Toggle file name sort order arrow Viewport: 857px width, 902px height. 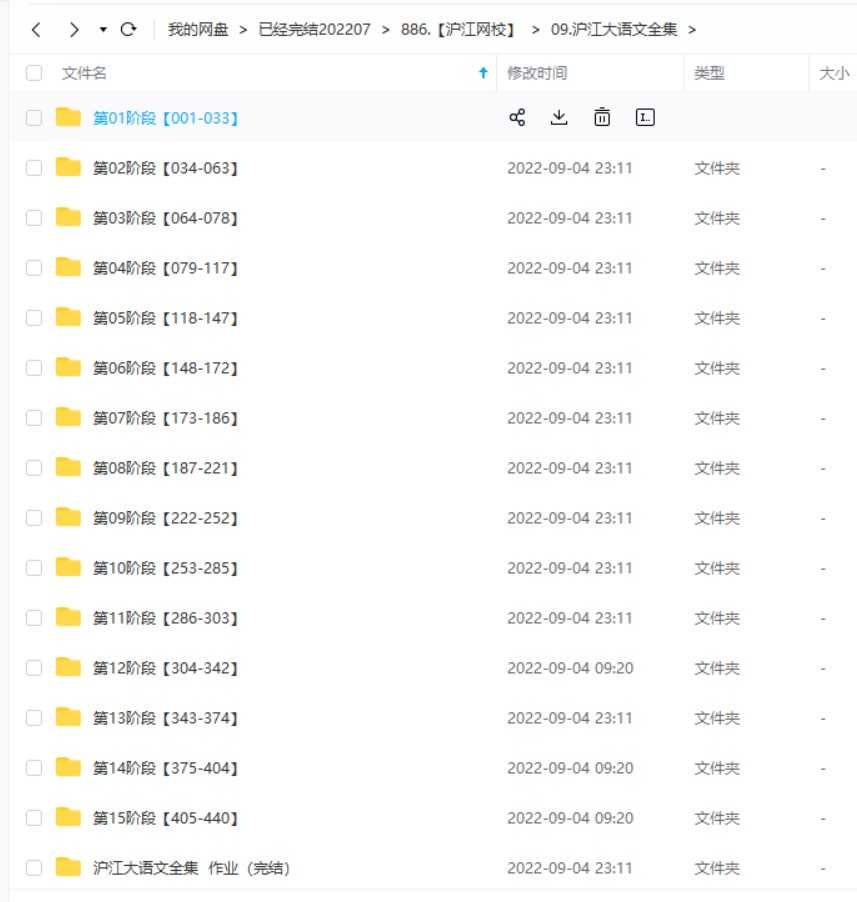[483, 73]
